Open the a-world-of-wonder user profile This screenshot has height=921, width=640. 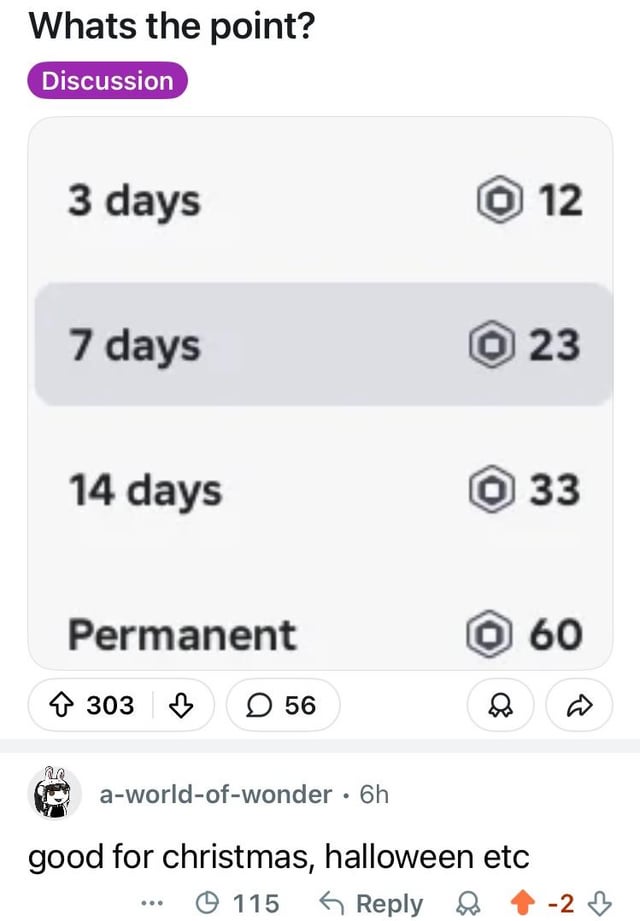215,794
